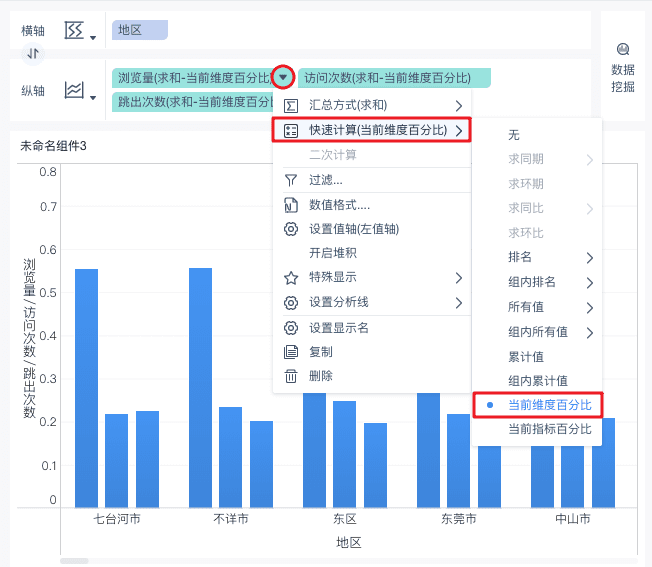The width and height of the screenshot is (652, 567).
Task: Choose 开启堆积 menu entry
Action: coord(333,253)
